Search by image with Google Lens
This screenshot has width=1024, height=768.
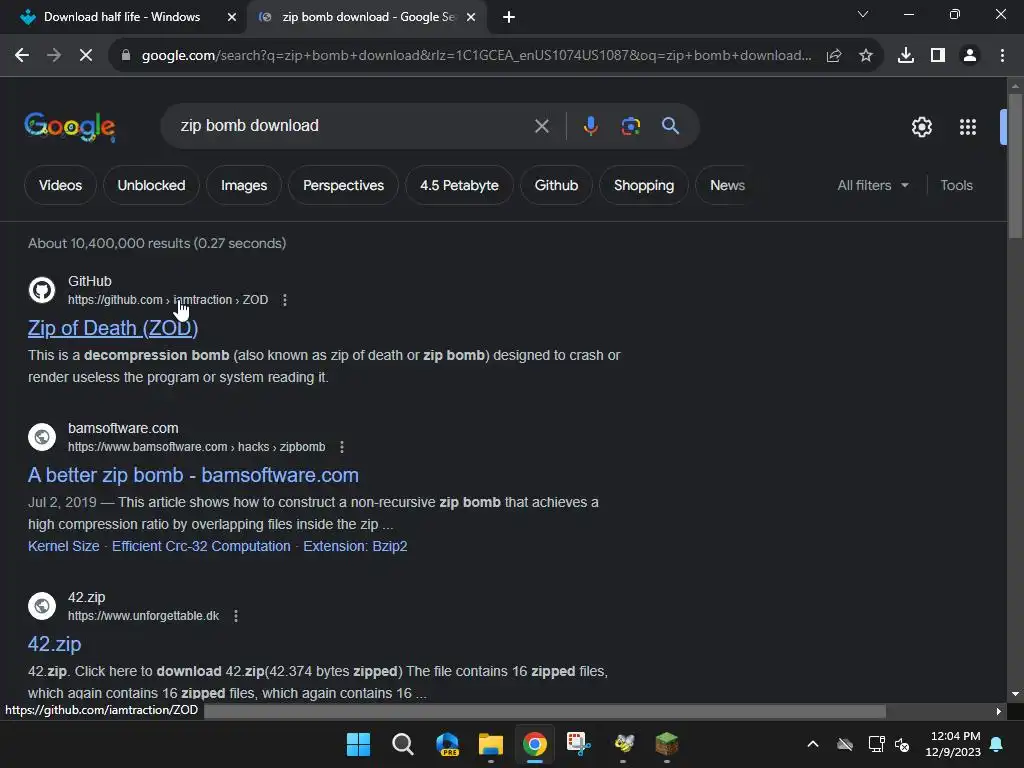point(631,126)
